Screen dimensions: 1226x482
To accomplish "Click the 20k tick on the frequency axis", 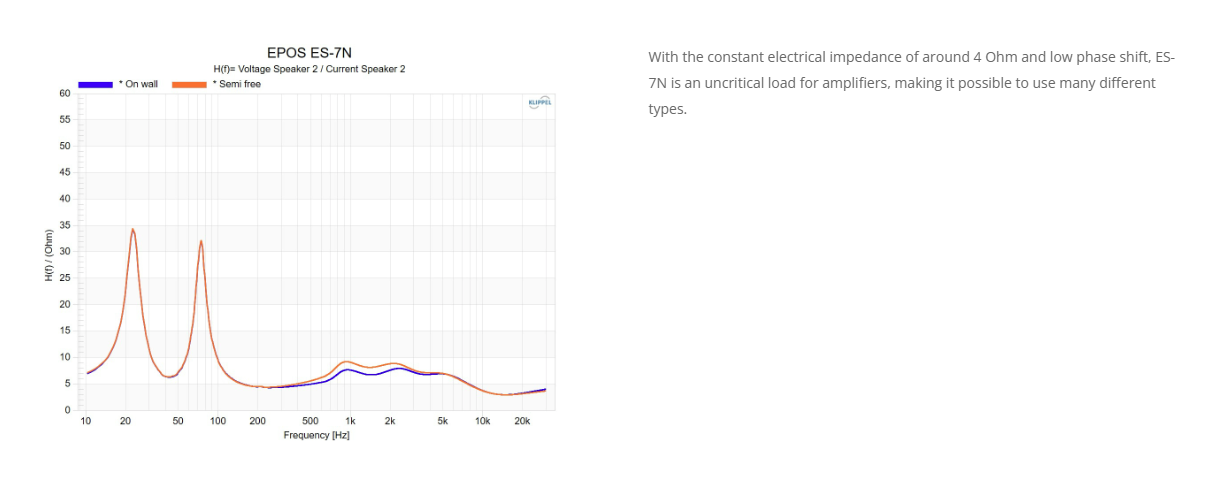I will click(x=522, y=421).
